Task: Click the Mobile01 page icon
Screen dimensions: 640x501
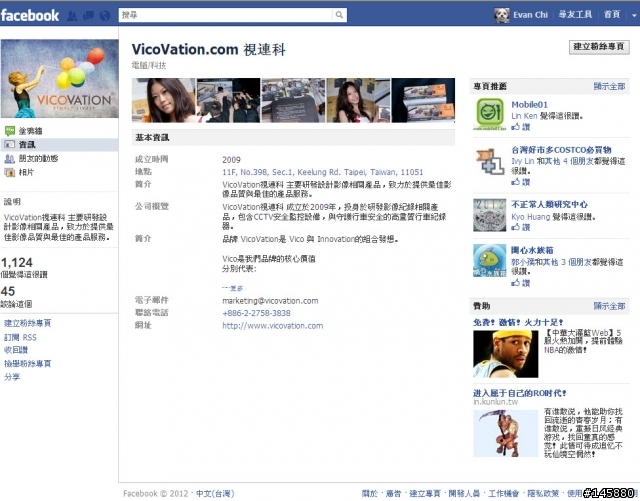Action: [489, 114]
